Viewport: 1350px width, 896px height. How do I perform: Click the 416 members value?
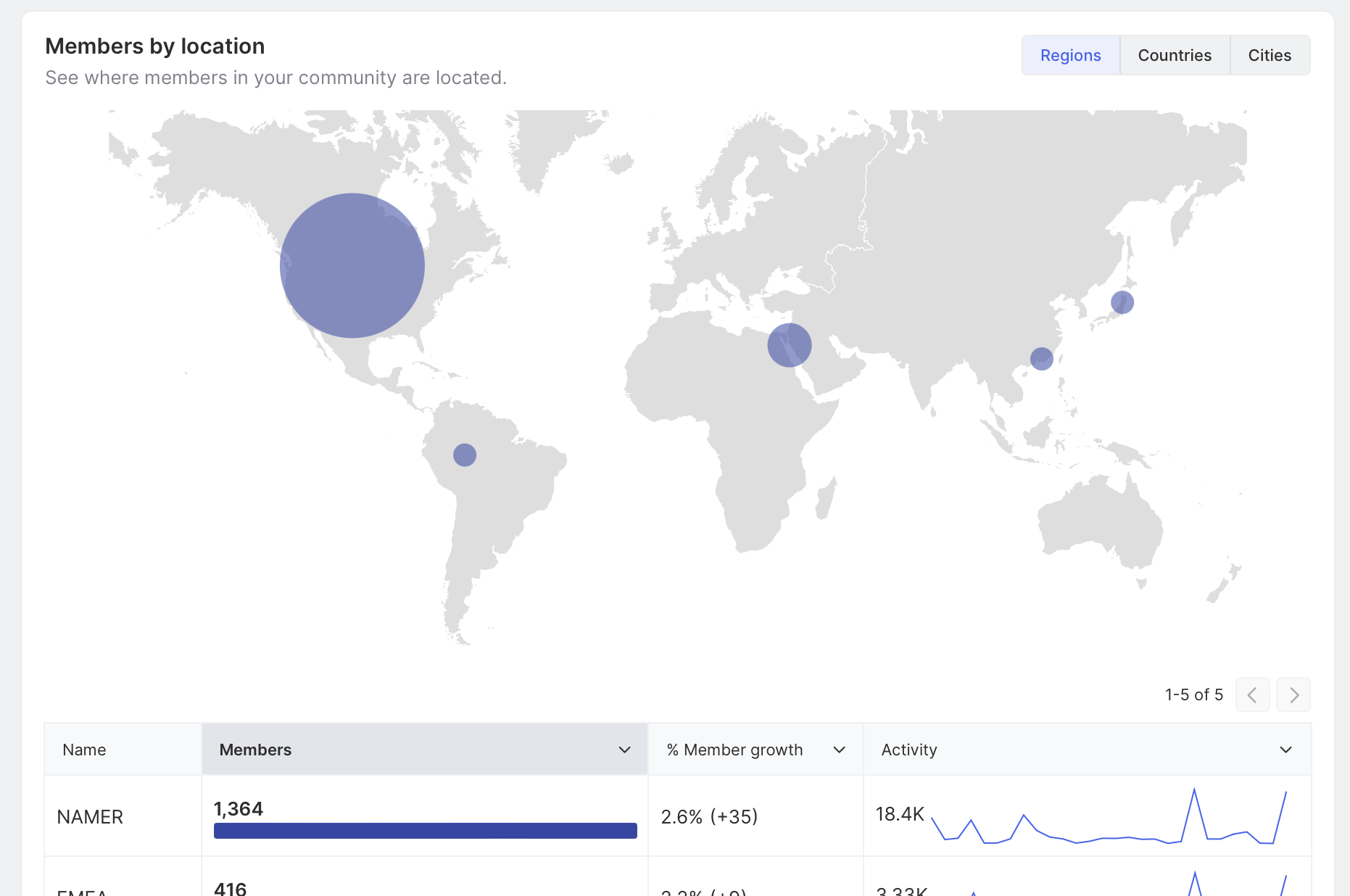[231, 889]
